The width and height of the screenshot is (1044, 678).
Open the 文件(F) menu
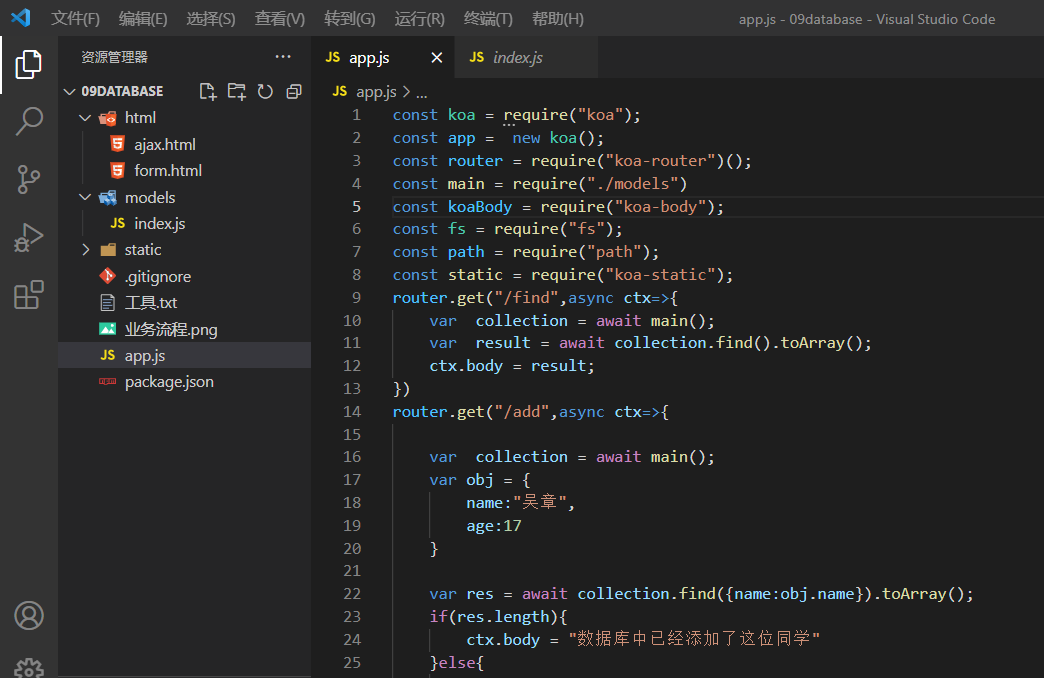pyautogui.click(x=75, y=19)
